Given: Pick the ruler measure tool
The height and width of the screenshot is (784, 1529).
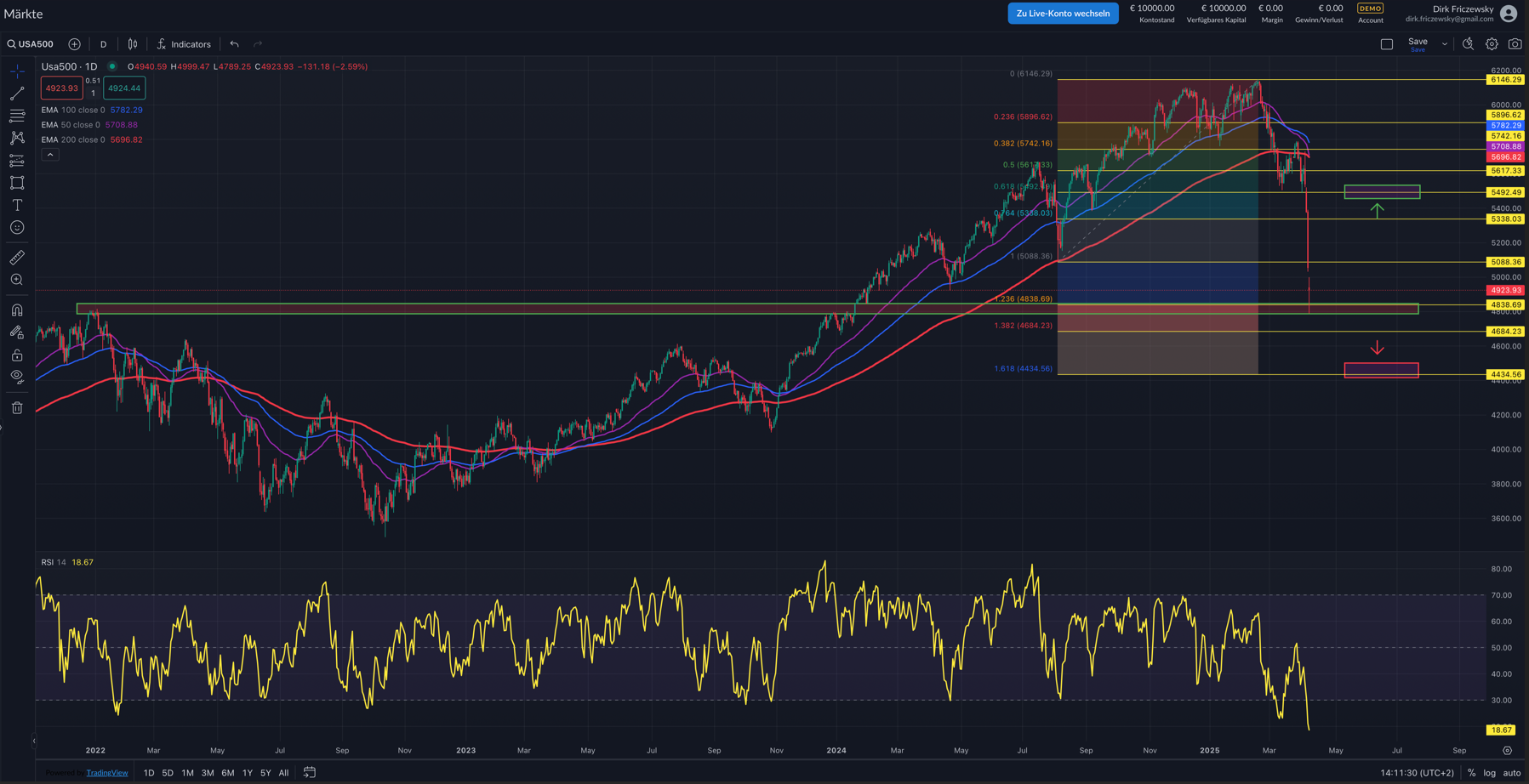Looking at the screenshot, I should click(x=17, y=258).
